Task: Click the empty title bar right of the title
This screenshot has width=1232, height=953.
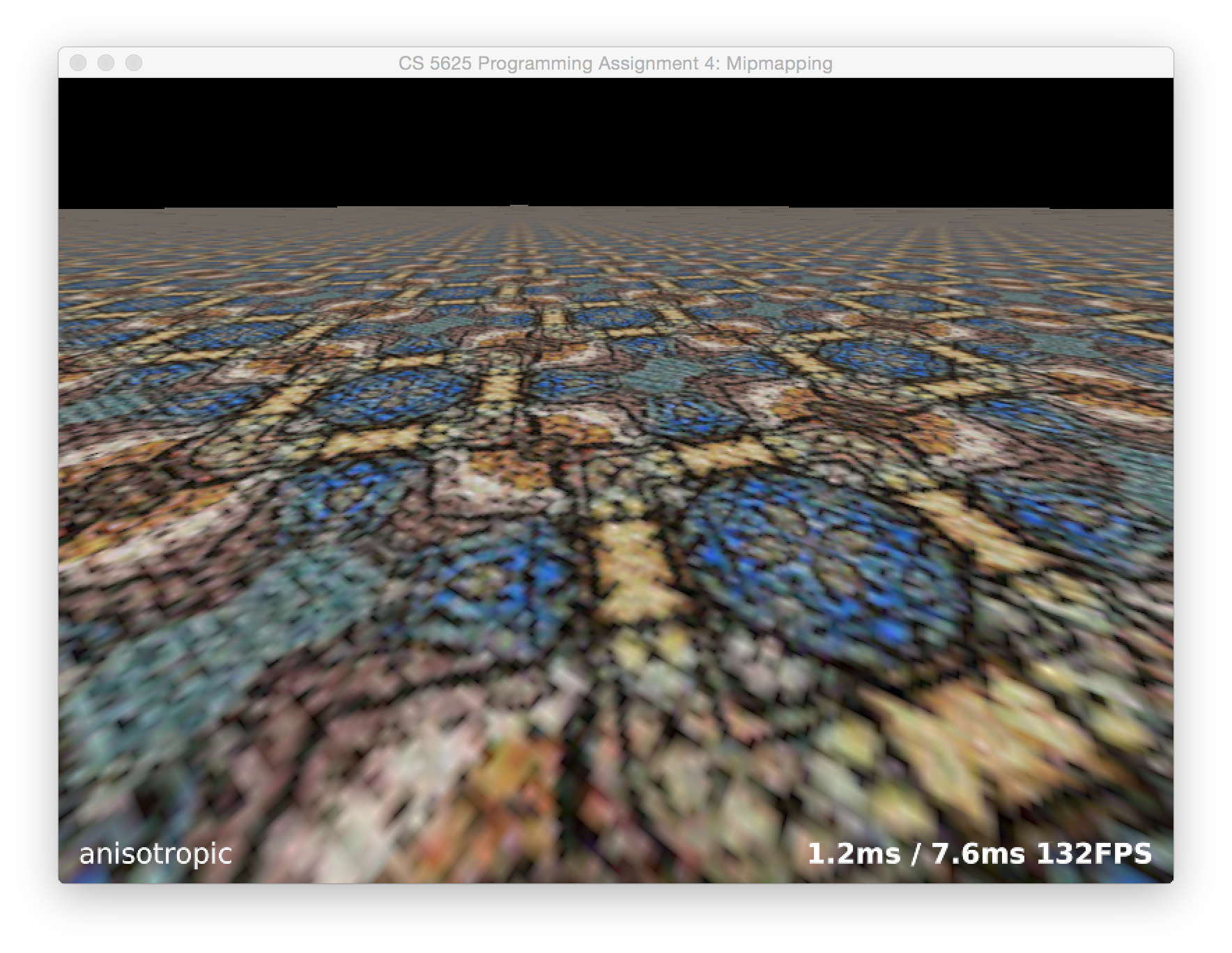Action: (1010, 63)
